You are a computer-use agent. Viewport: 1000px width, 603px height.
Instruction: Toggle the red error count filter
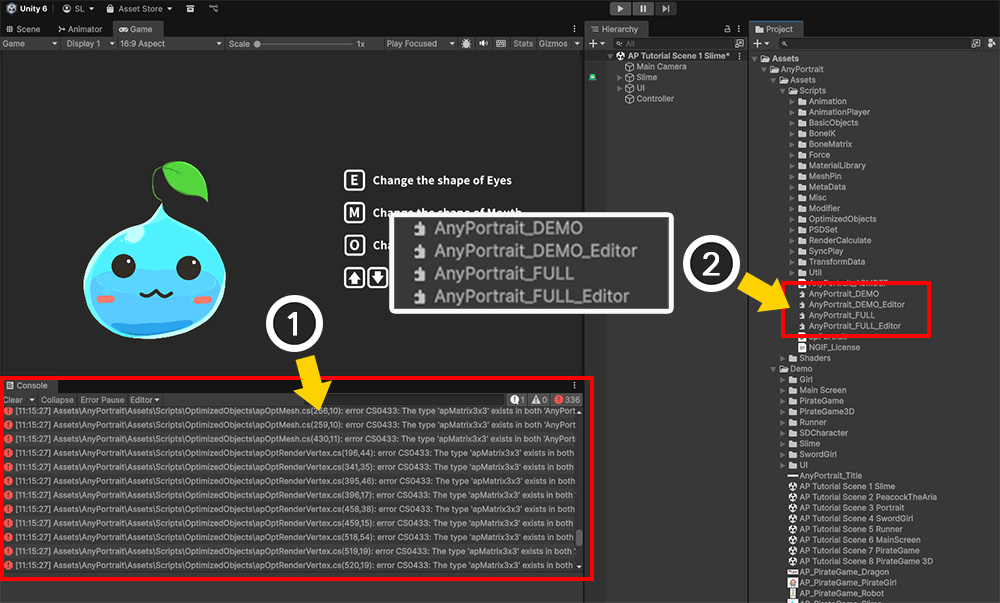(565, 400)
